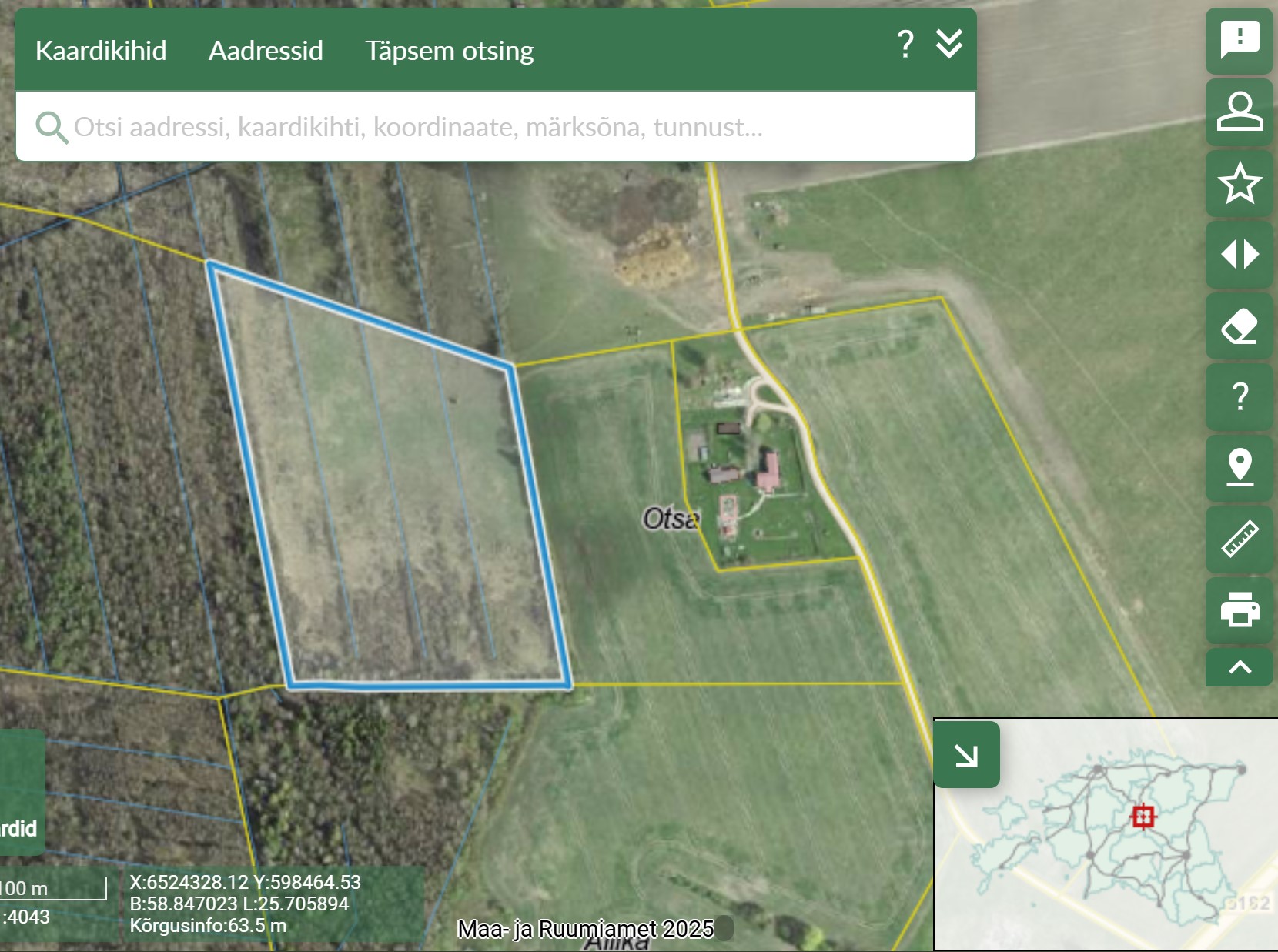Switch to the Aadressid tab
Image resolution: width=1278 pixels, height=952 pixels.
[x=266, y=51]
